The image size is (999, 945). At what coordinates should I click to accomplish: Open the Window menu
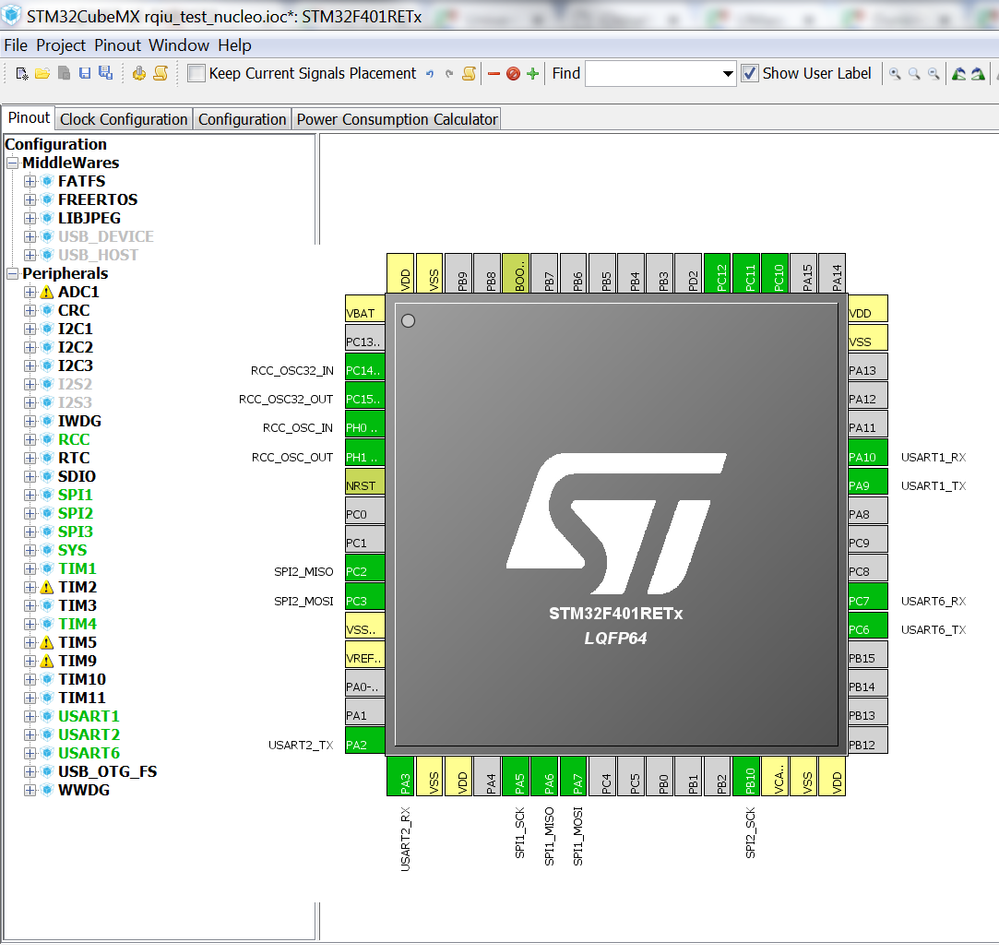pos(179,46)
